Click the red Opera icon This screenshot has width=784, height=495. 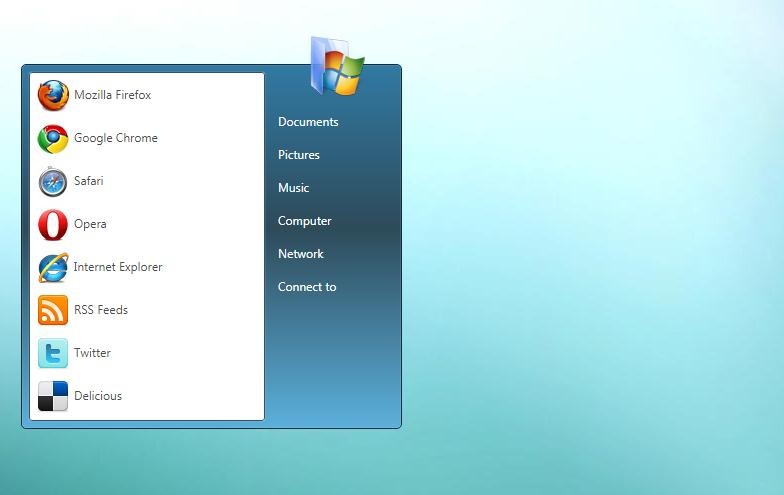click(53, 225)
